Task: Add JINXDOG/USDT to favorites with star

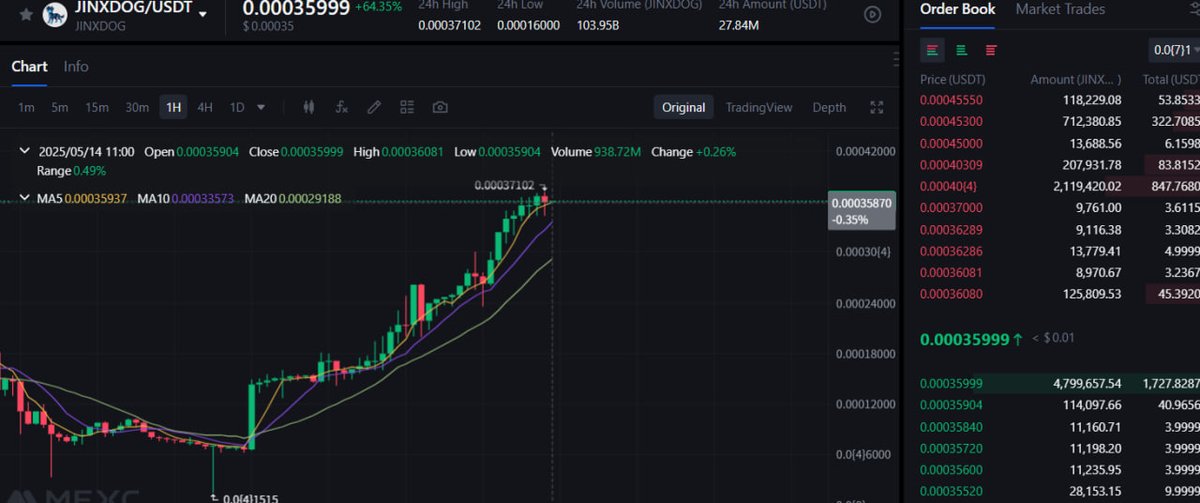Action: (26, 15)
